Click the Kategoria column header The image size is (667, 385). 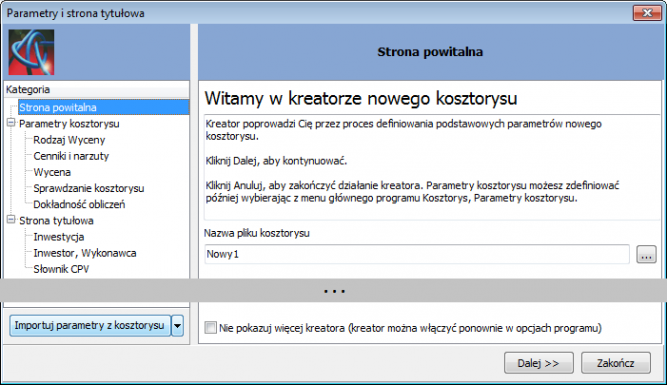pyautogui.click(x=96, y=89)
